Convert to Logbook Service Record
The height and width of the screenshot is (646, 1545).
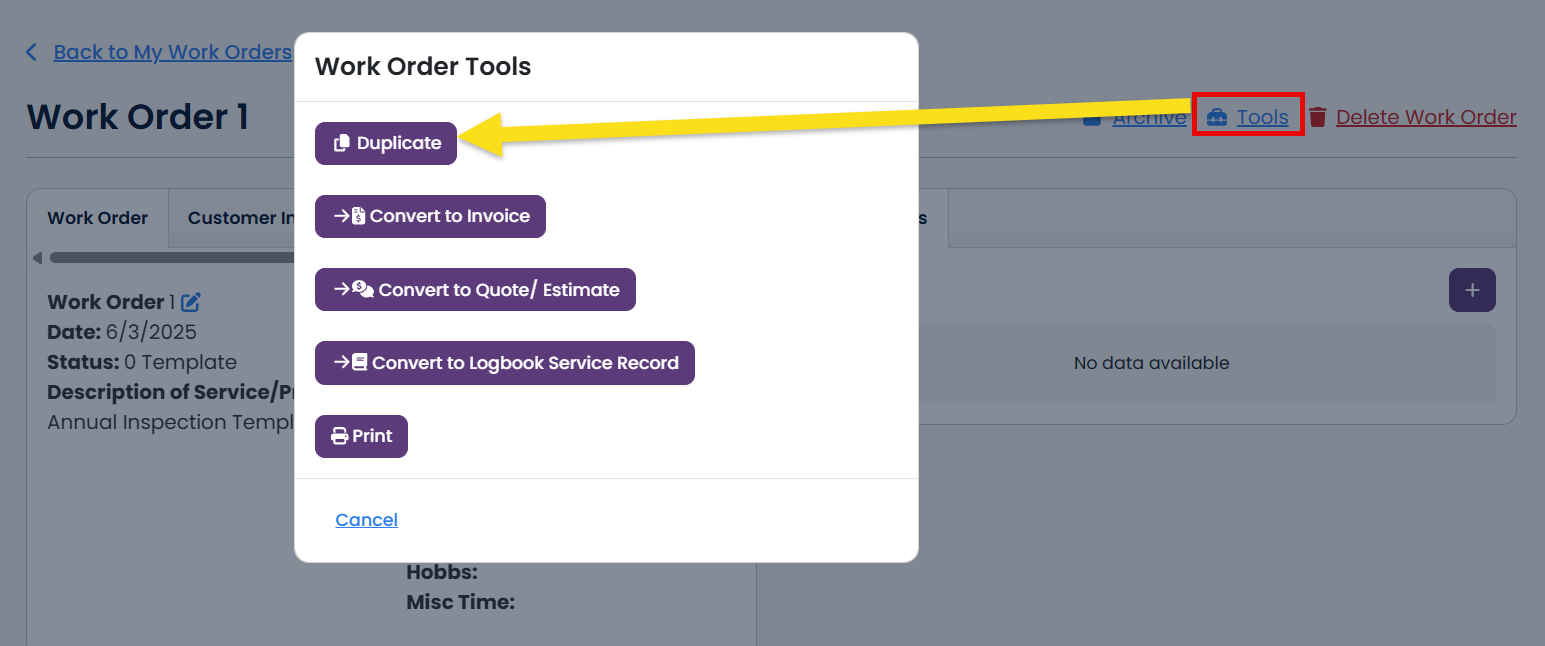pyautogui.click(x=504, y=362)
